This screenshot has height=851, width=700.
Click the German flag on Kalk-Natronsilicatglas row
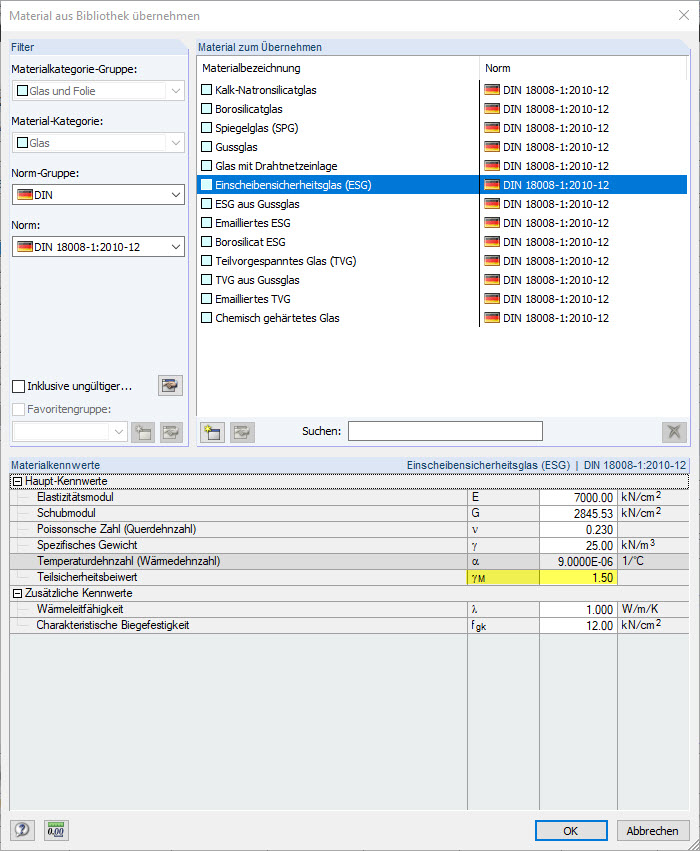(x=492, y=90)
